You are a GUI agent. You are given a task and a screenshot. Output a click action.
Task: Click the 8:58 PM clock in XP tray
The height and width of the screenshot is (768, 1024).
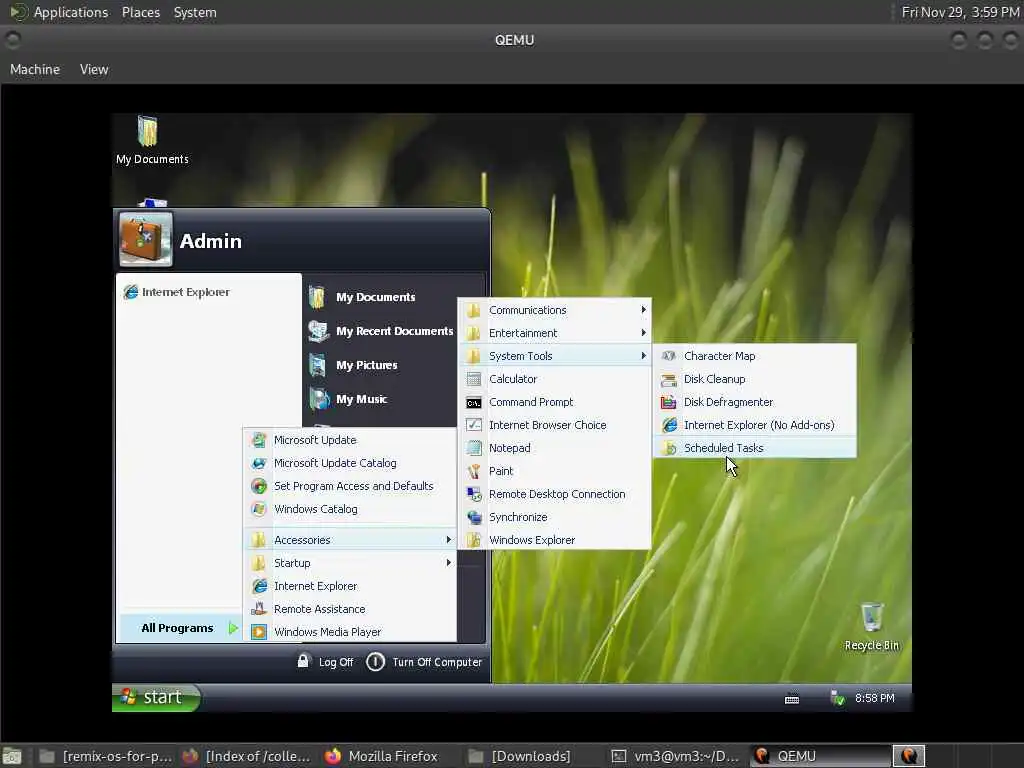coord(874,698)
